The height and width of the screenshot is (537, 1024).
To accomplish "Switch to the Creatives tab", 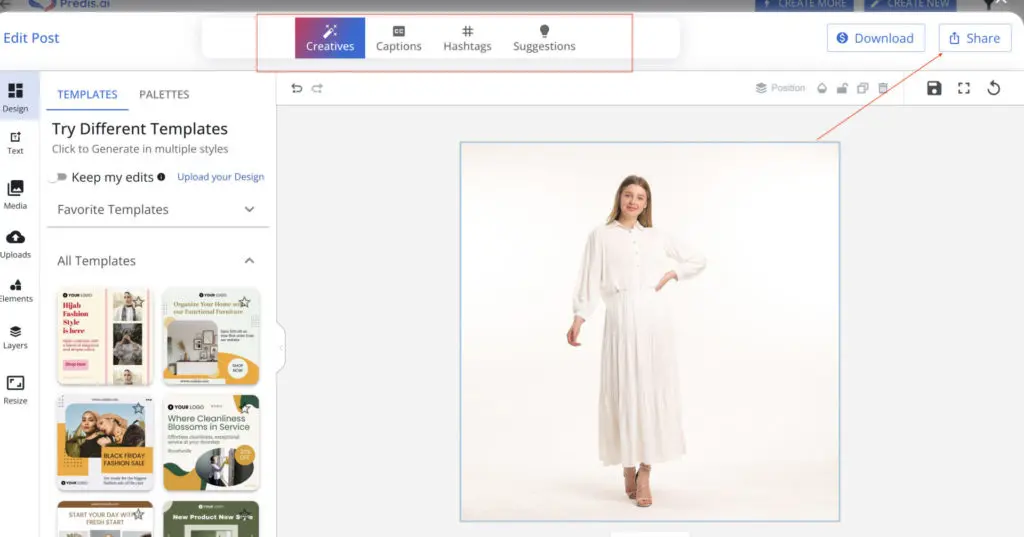I will point(330,38).
